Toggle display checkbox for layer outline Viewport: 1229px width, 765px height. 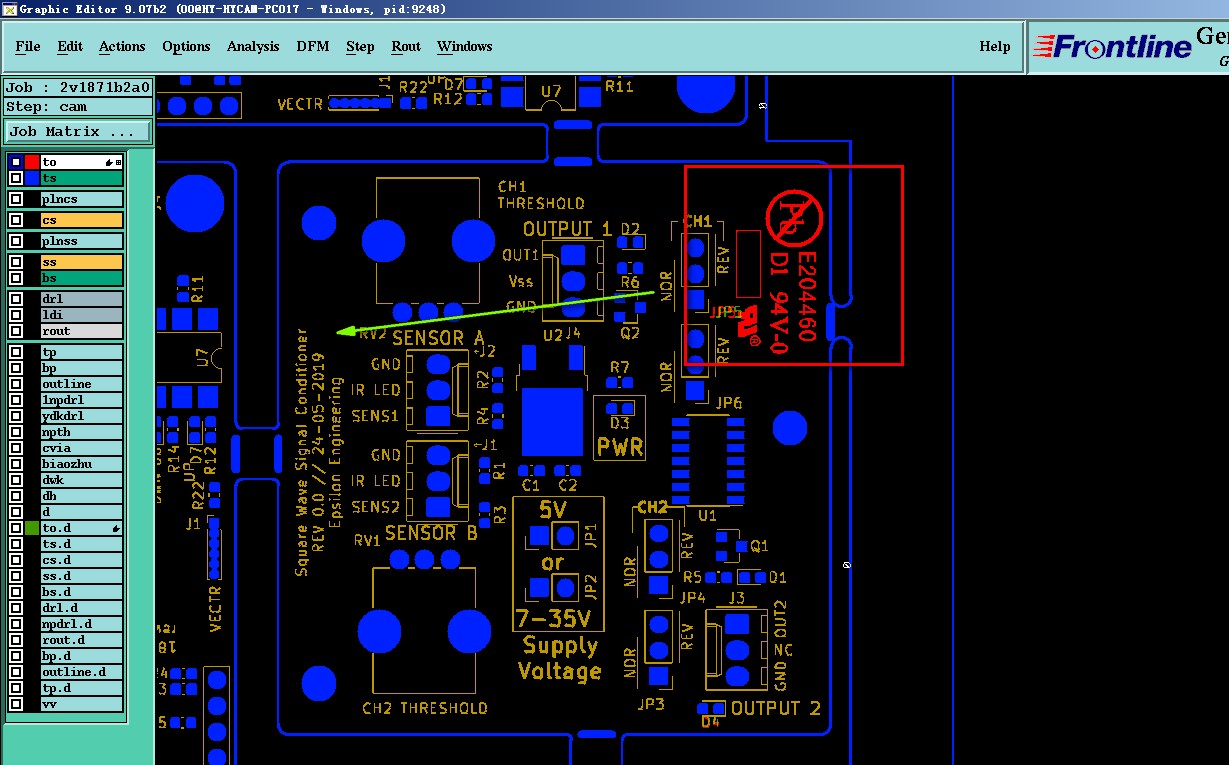(x=16, y=384)
